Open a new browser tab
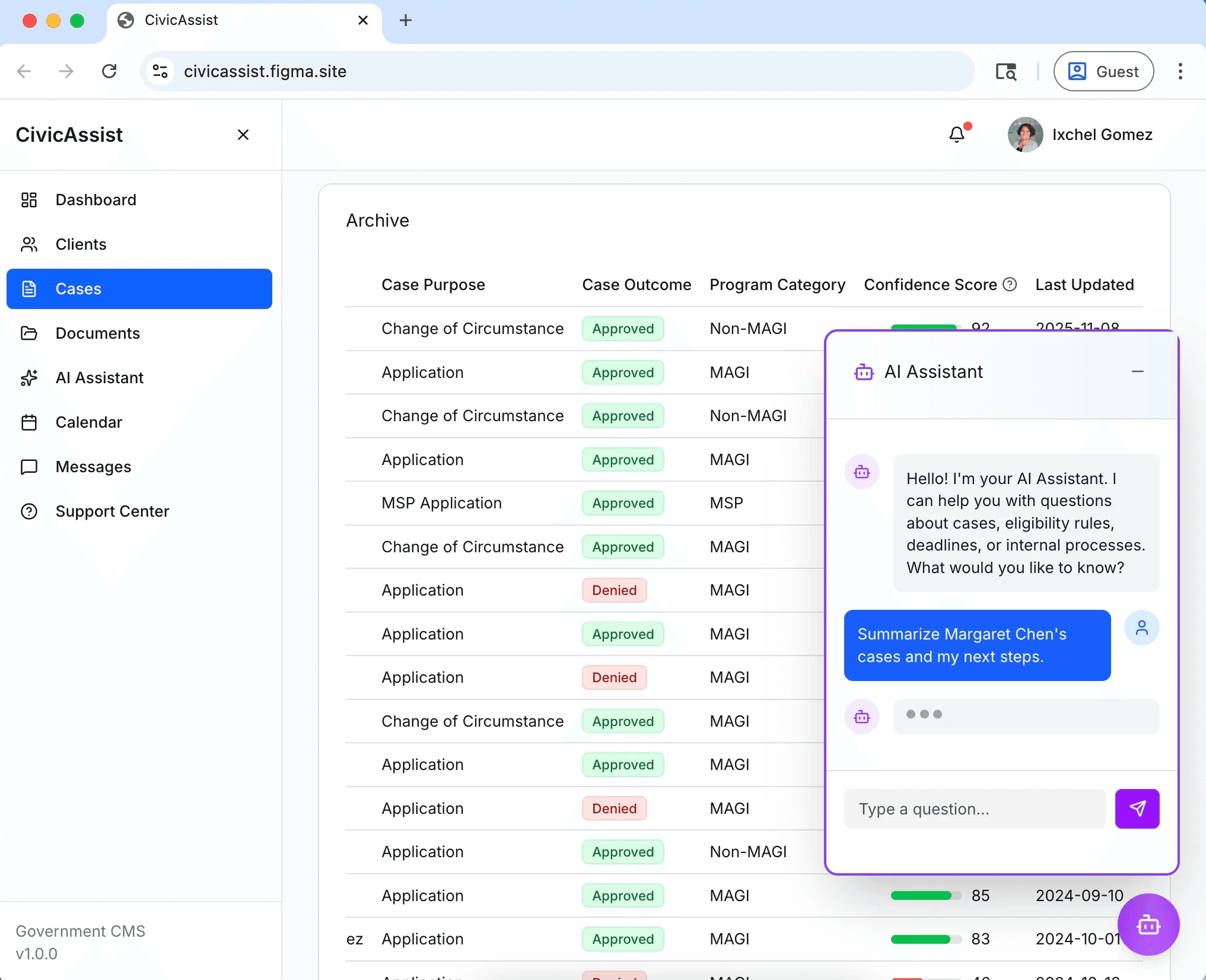 pos(406,20)
